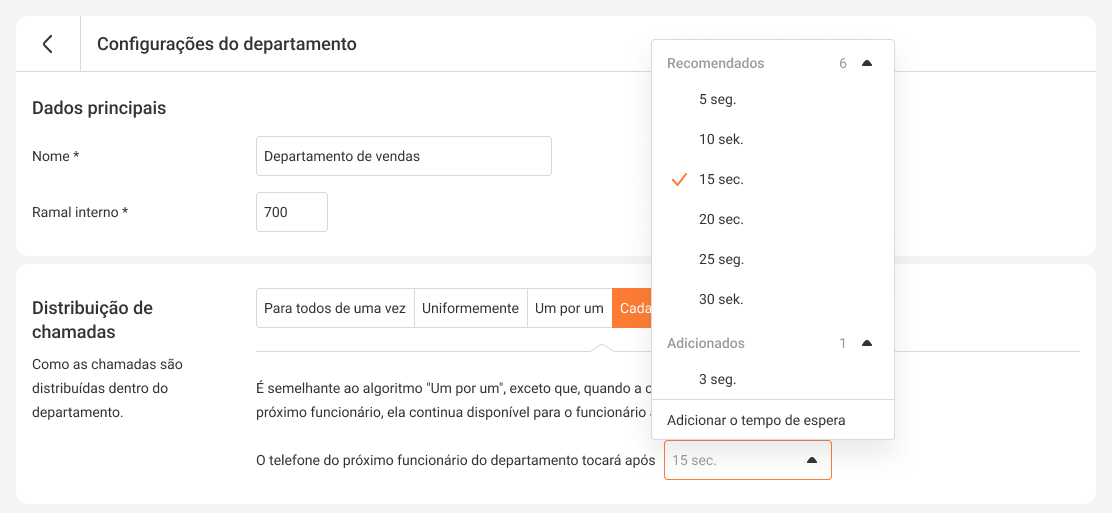Viewport: 1112px width, 513px height.
Task: Click the back arrow icon
Action: click(x=47, y=44)
